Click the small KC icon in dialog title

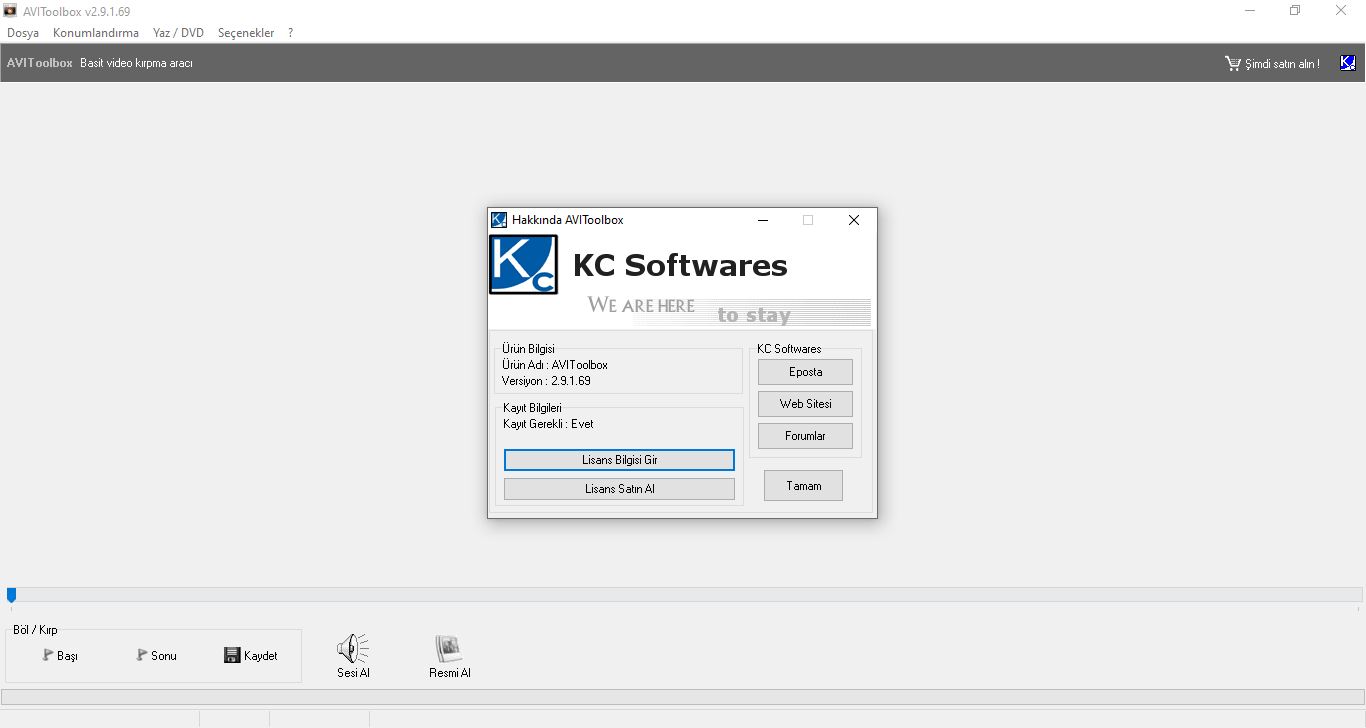tap(499, 220)
